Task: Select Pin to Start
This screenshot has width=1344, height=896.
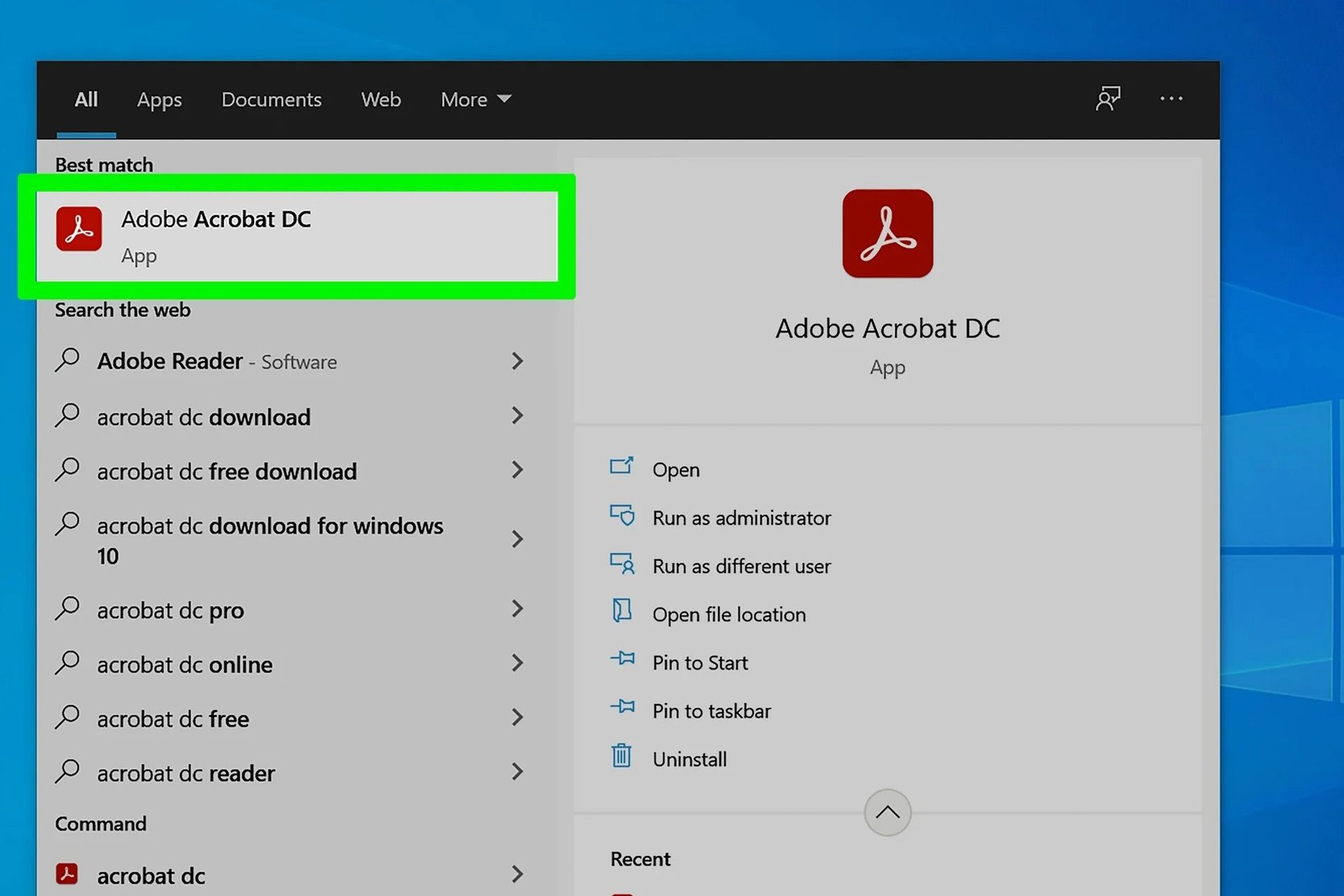Action: (700, 663)
